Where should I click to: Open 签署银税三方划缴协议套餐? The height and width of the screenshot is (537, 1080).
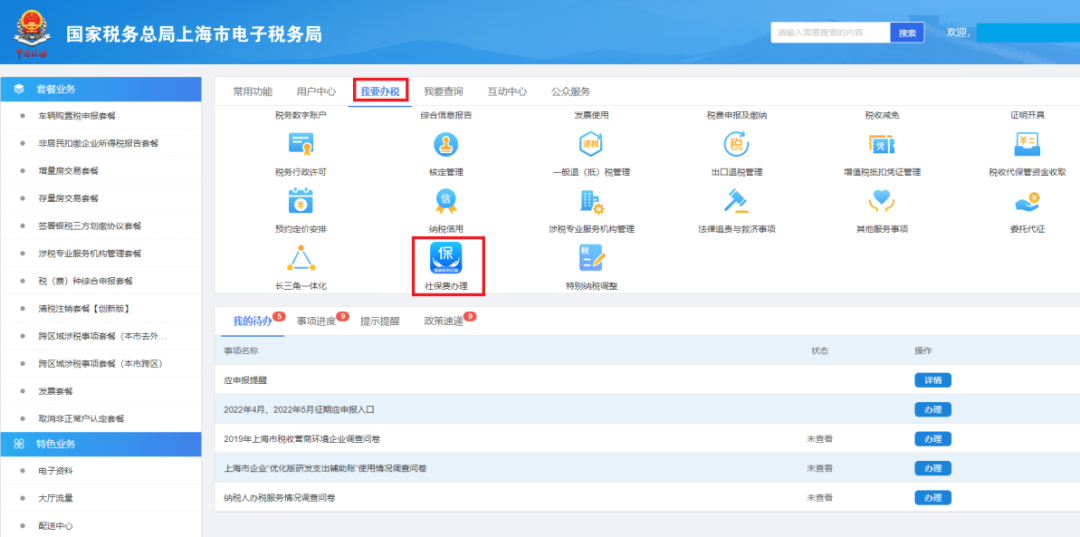tap(90, 226)
